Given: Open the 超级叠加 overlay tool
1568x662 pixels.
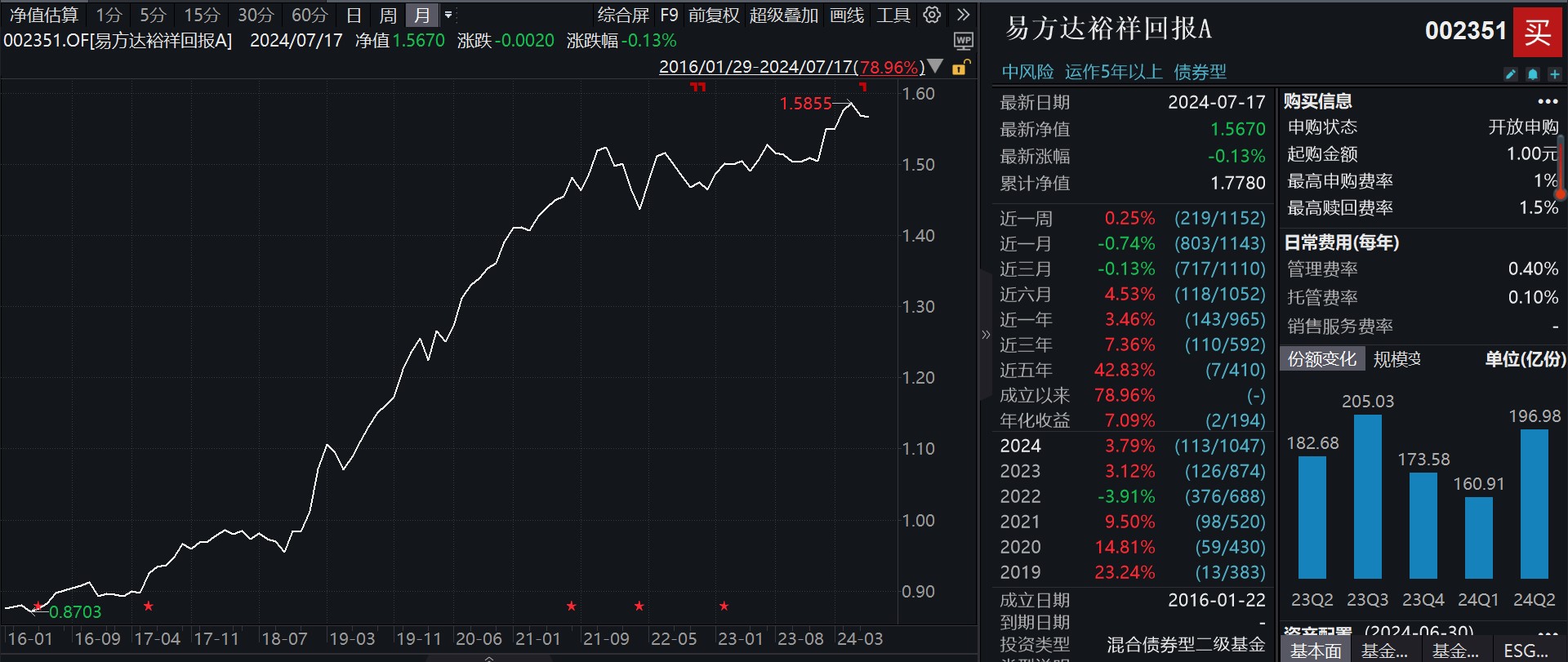Looking at the screenshot, I should point(784,15).
